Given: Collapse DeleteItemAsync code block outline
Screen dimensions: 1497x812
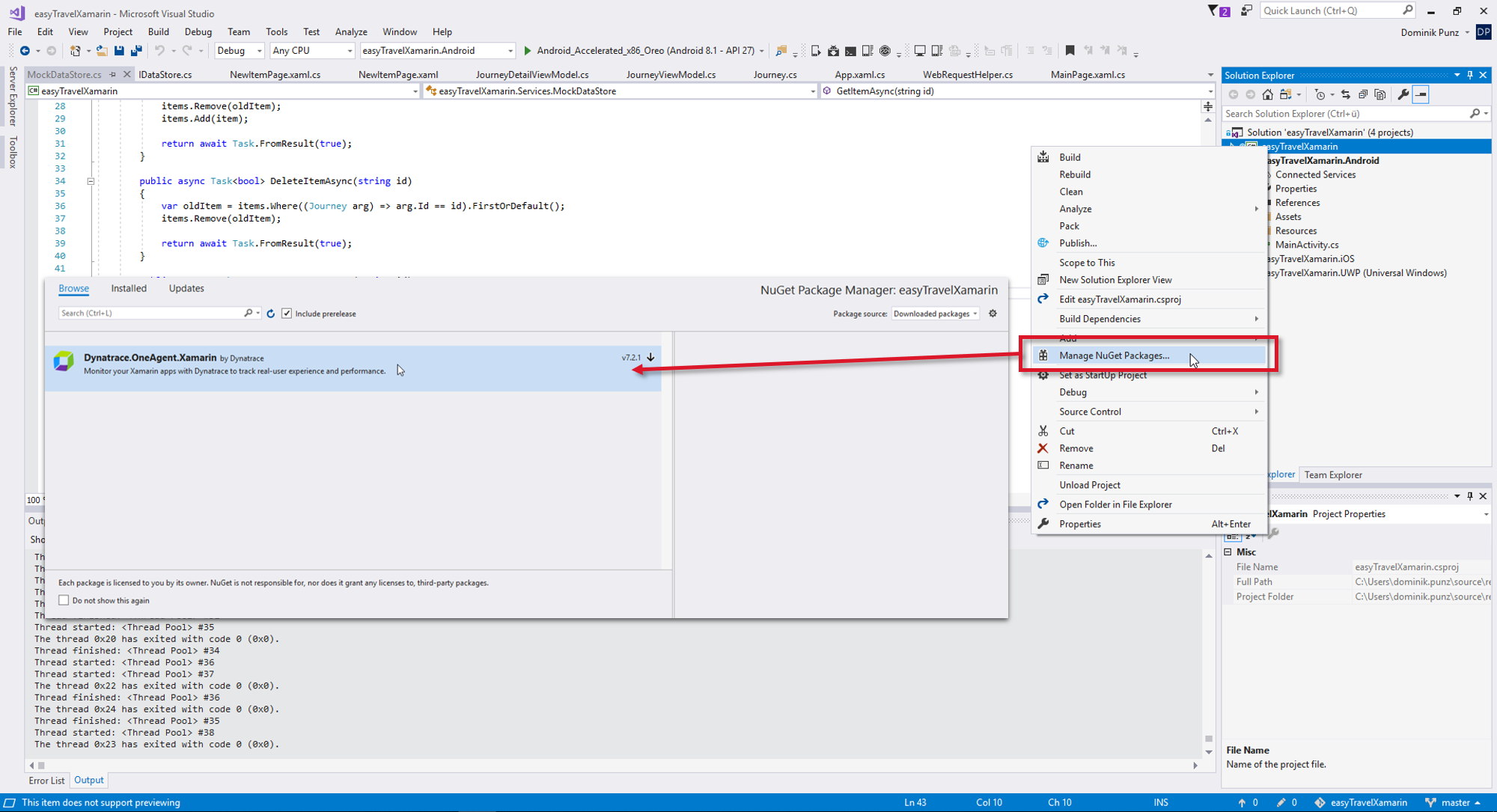Looking at the screenshot, I should (x=91, y=181).
